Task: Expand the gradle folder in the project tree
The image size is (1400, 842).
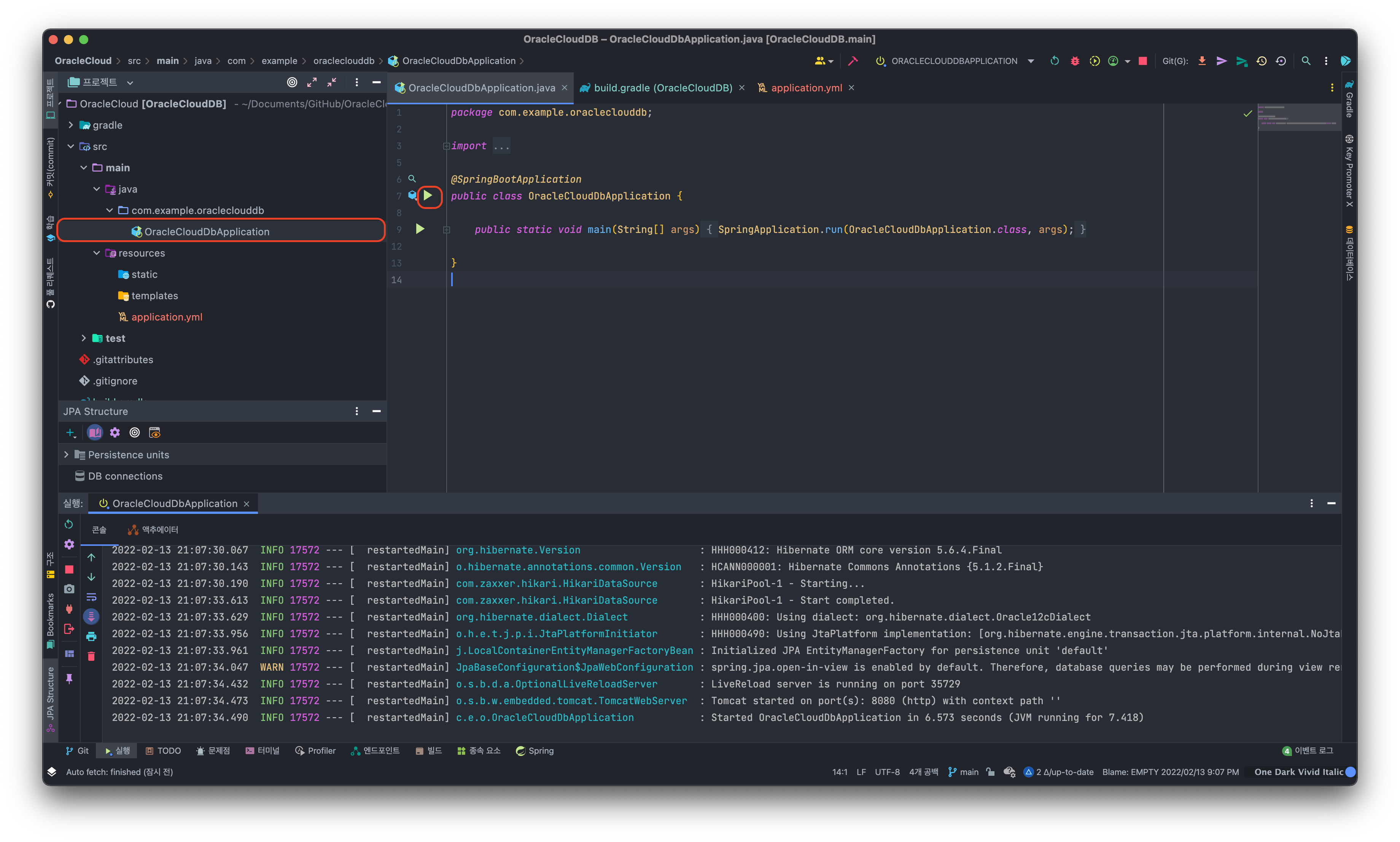Action: [70, 125]
